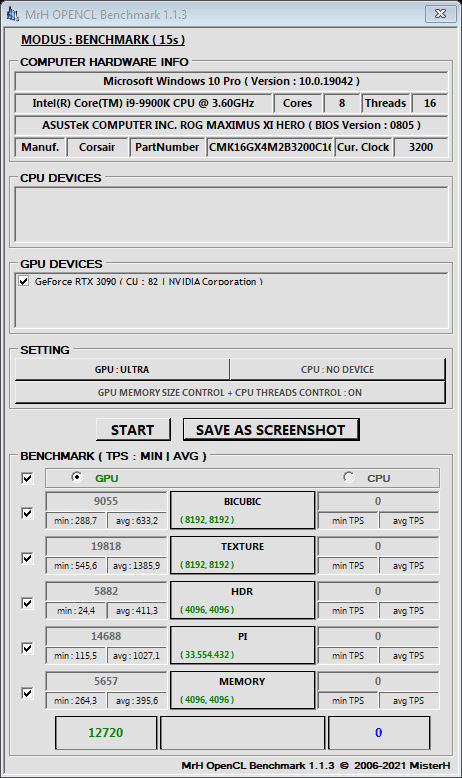462x778 pixels.
Task: Click the PI avg : 1027,1 value
Action: coord(136,655)
